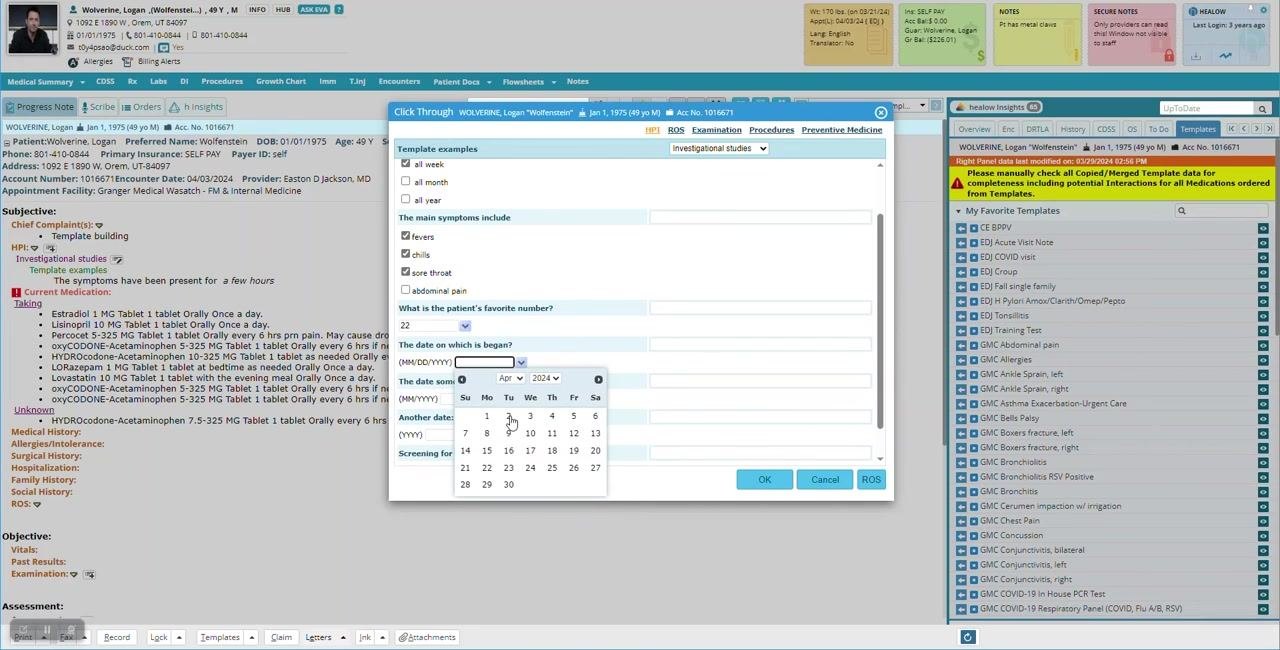The image size is (1280, 650).
Task: Click the help question mark next to ASK EVA
Action: point(339,10)
